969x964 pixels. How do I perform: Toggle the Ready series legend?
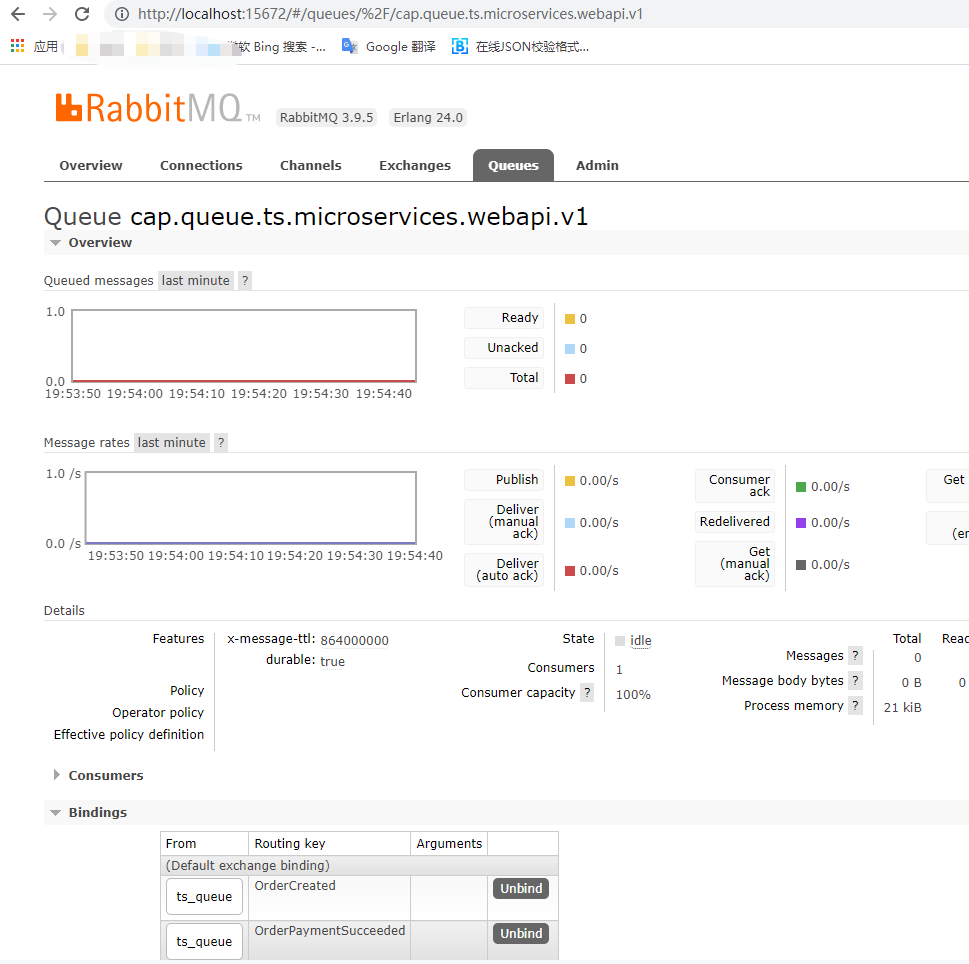pyautogui.click(x=504, y=318)
